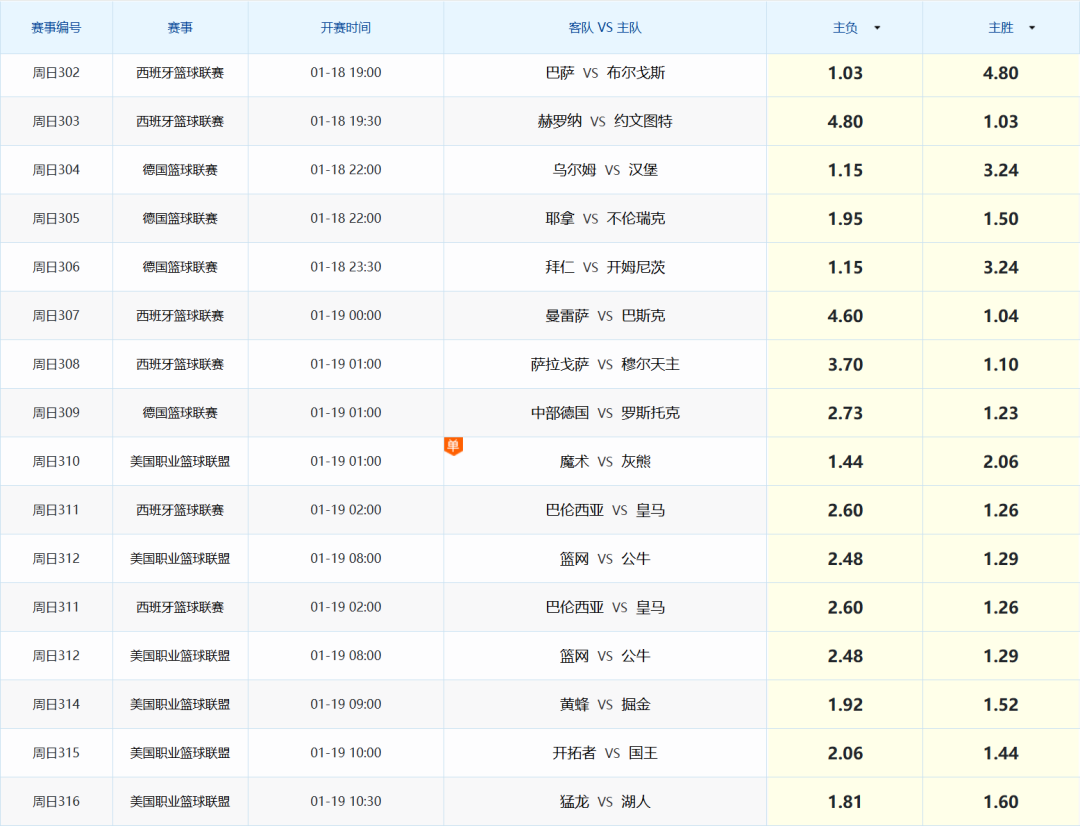Click the orange 单 badge on 魔术 VS 灰熊 row

[x=453, y=446]
